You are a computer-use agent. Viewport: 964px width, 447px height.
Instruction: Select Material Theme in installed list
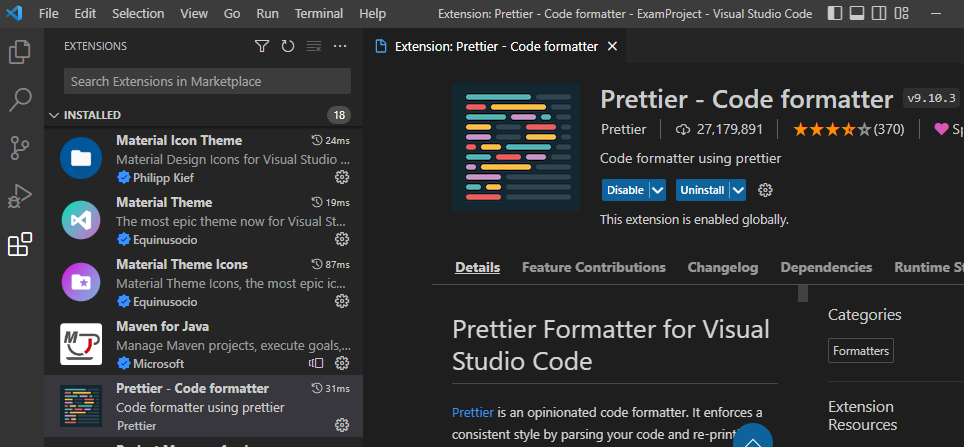click(x=203, y=221)
